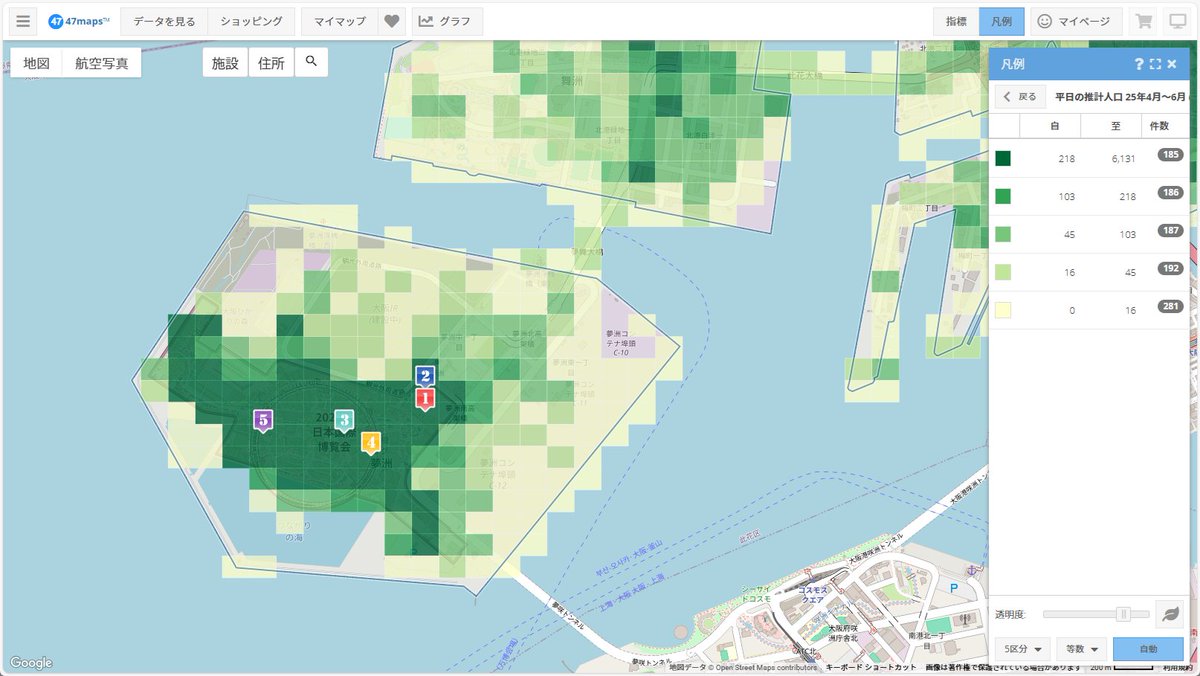Select blue map marker number 2
This screenshot has width=1200, height=676.
coord(425,376)
